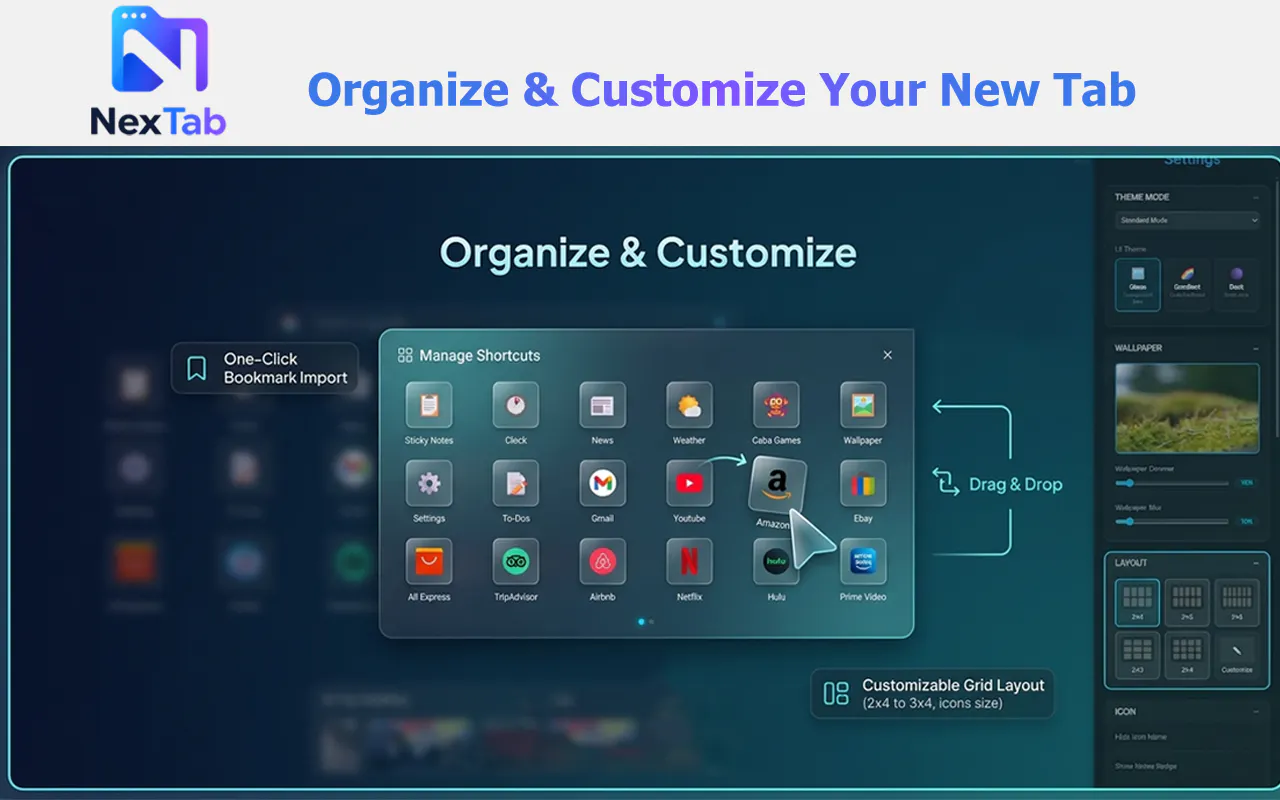
Task: Switch to the Gradient UI theme
Action: 1187,285
